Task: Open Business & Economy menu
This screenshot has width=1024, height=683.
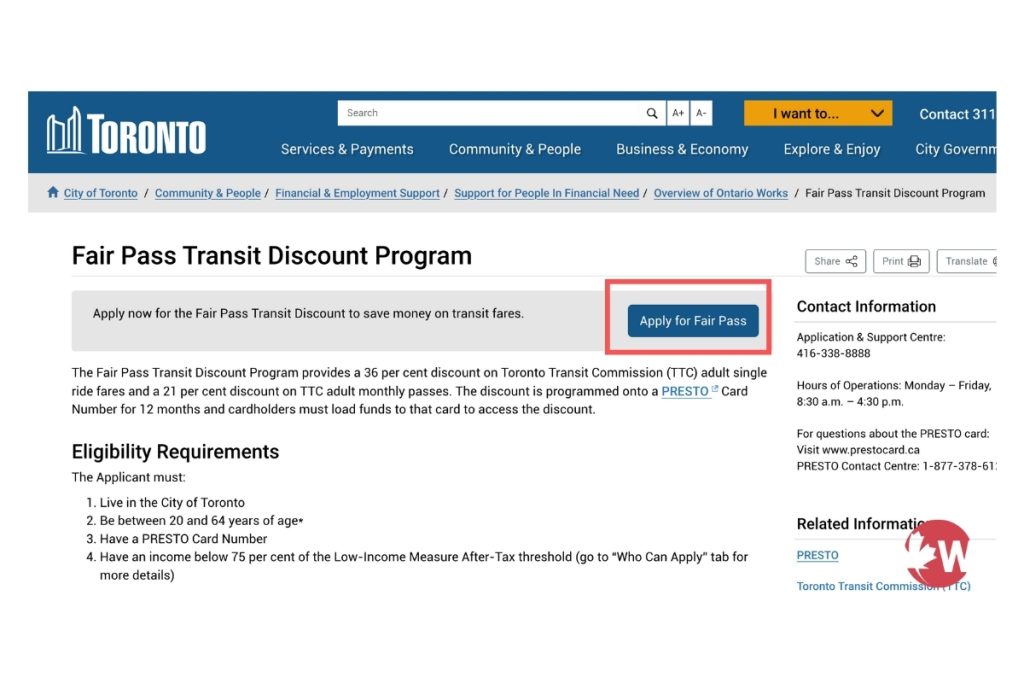Action: [x=682, y=150]
